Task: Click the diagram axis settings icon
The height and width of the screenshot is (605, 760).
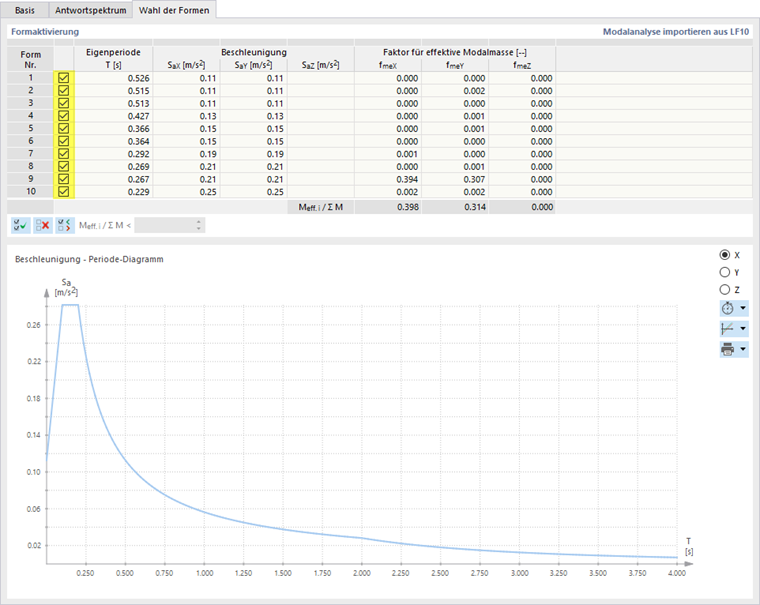Action: point(728,329)
